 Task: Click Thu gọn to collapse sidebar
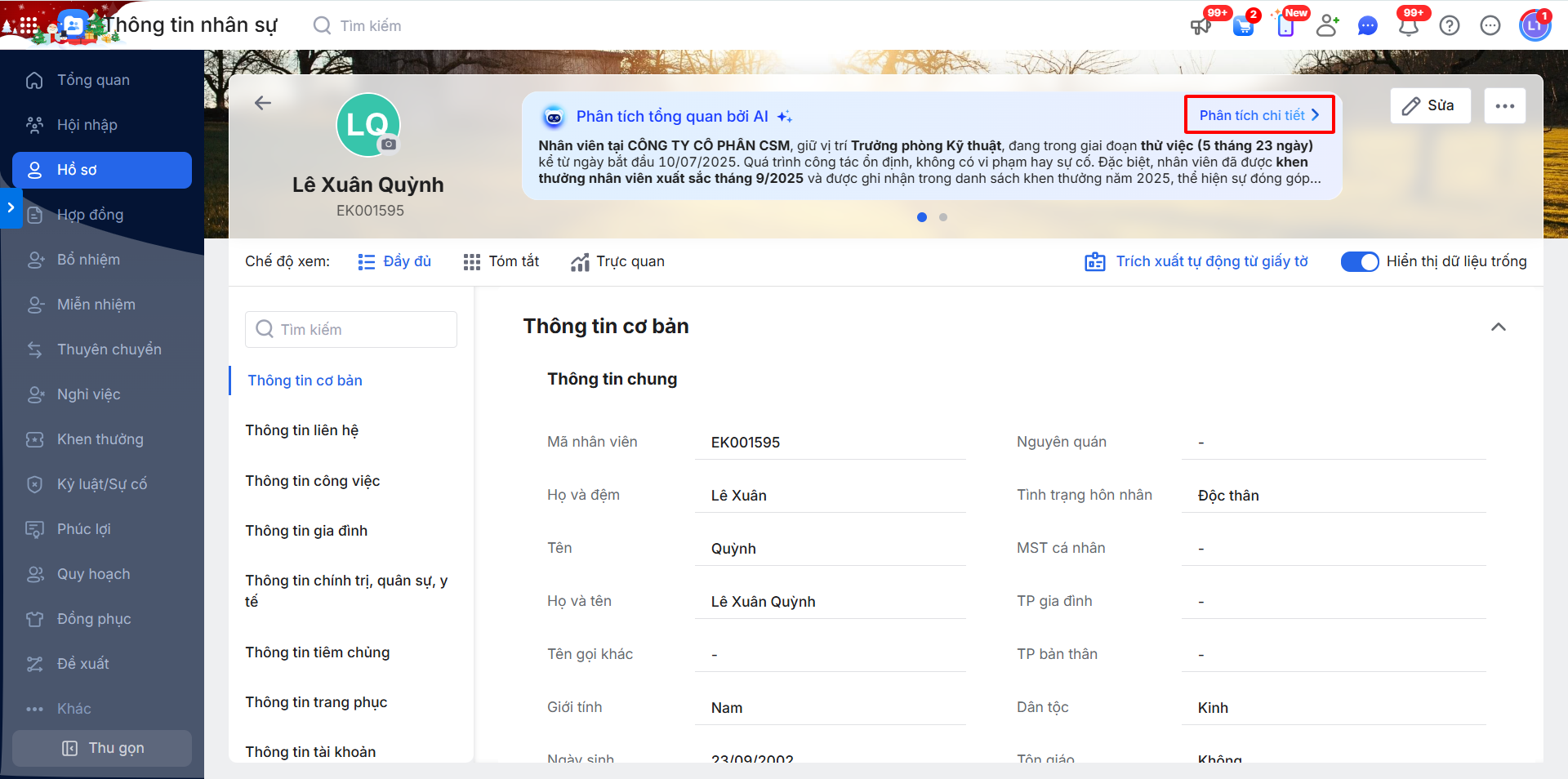click(102, 748)
